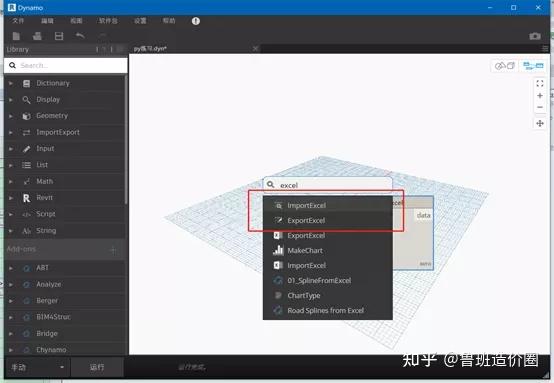Screen dimensions: 554x383
Task: Expand the Script category arrow
Action: coord(11,214)
